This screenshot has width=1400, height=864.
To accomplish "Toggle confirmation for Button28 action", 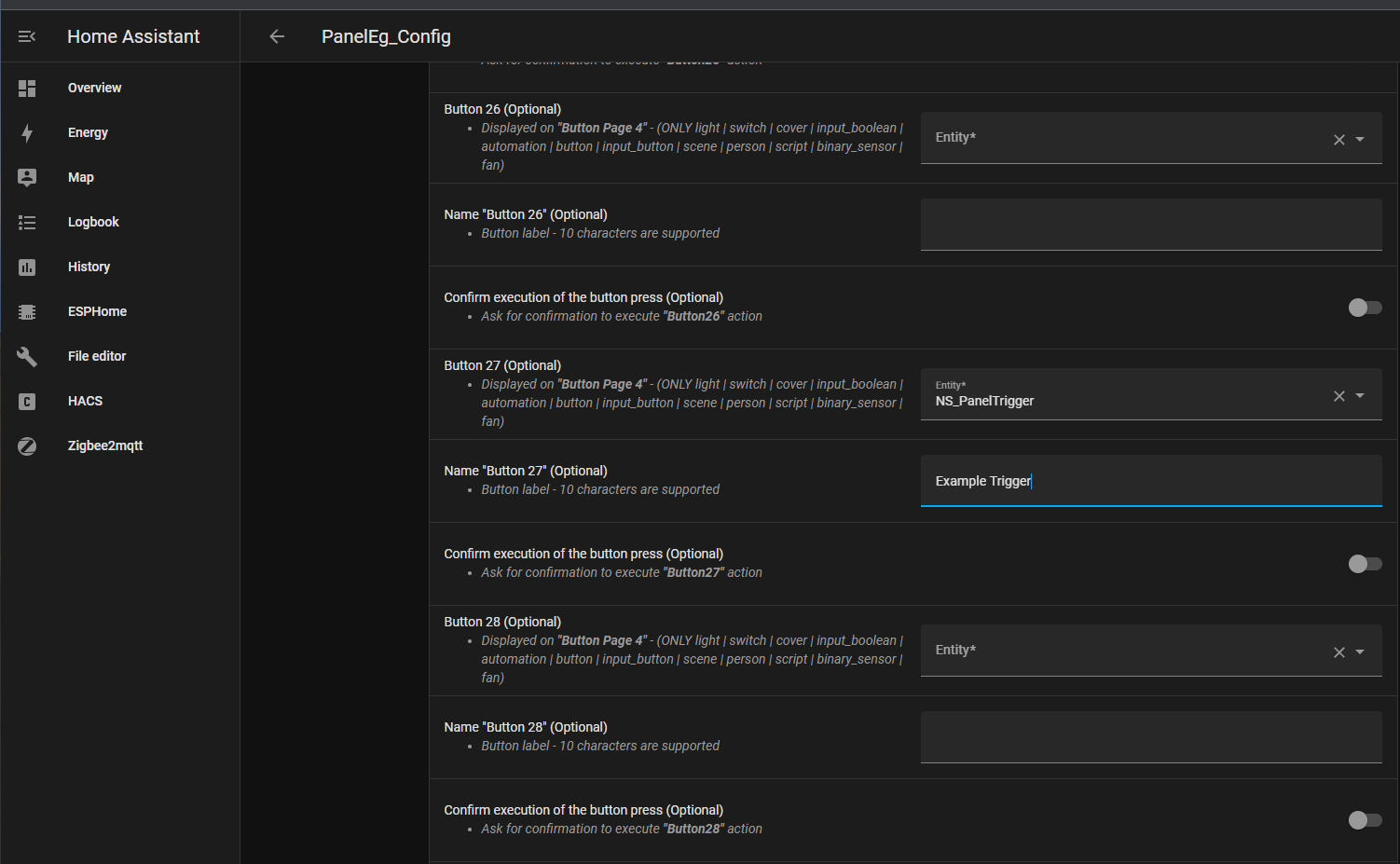I will point(1365,820).
